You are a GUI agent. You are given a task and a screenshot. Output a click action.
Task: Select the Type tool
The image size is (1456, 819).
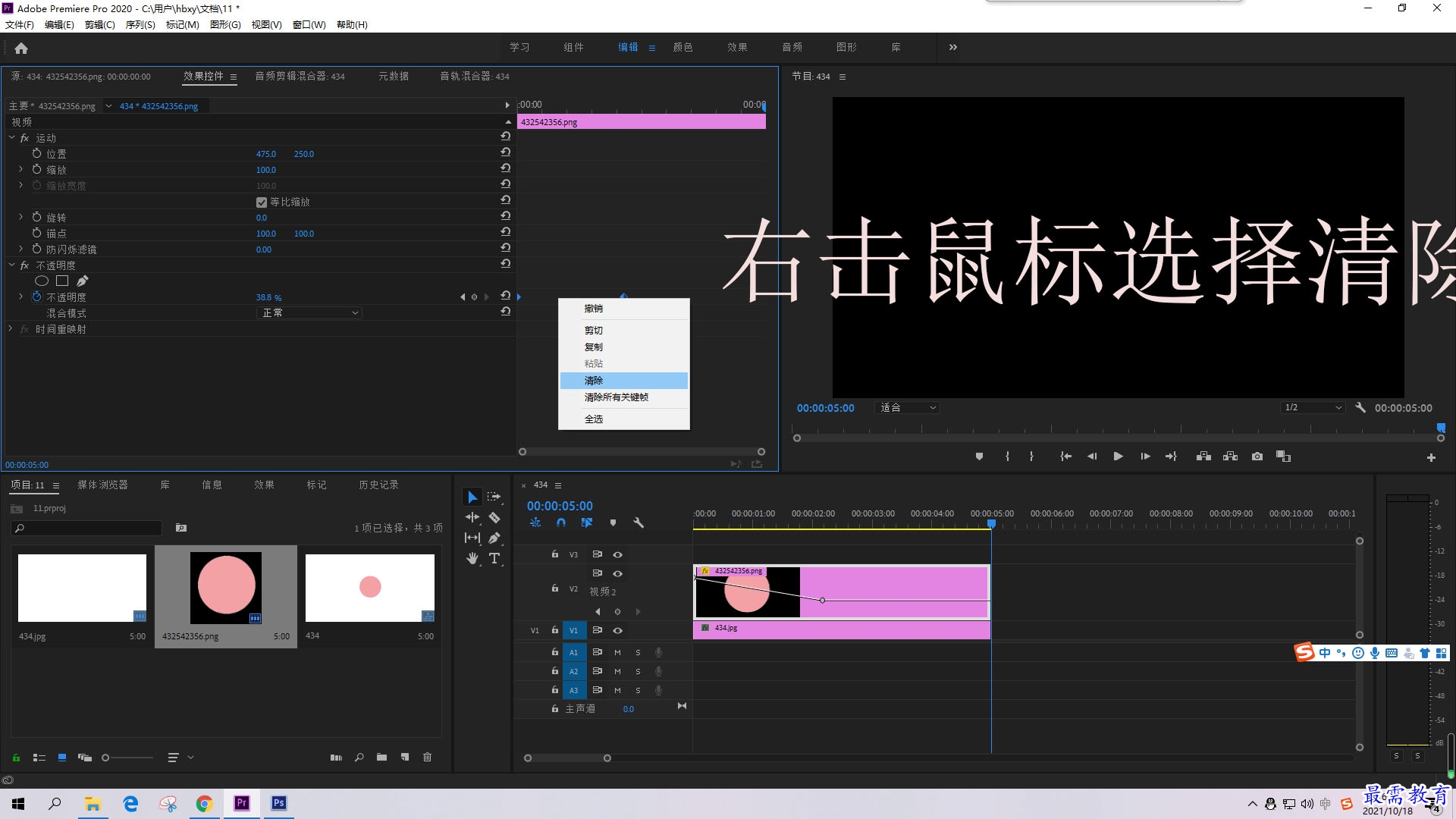click(x=494, y=558)
